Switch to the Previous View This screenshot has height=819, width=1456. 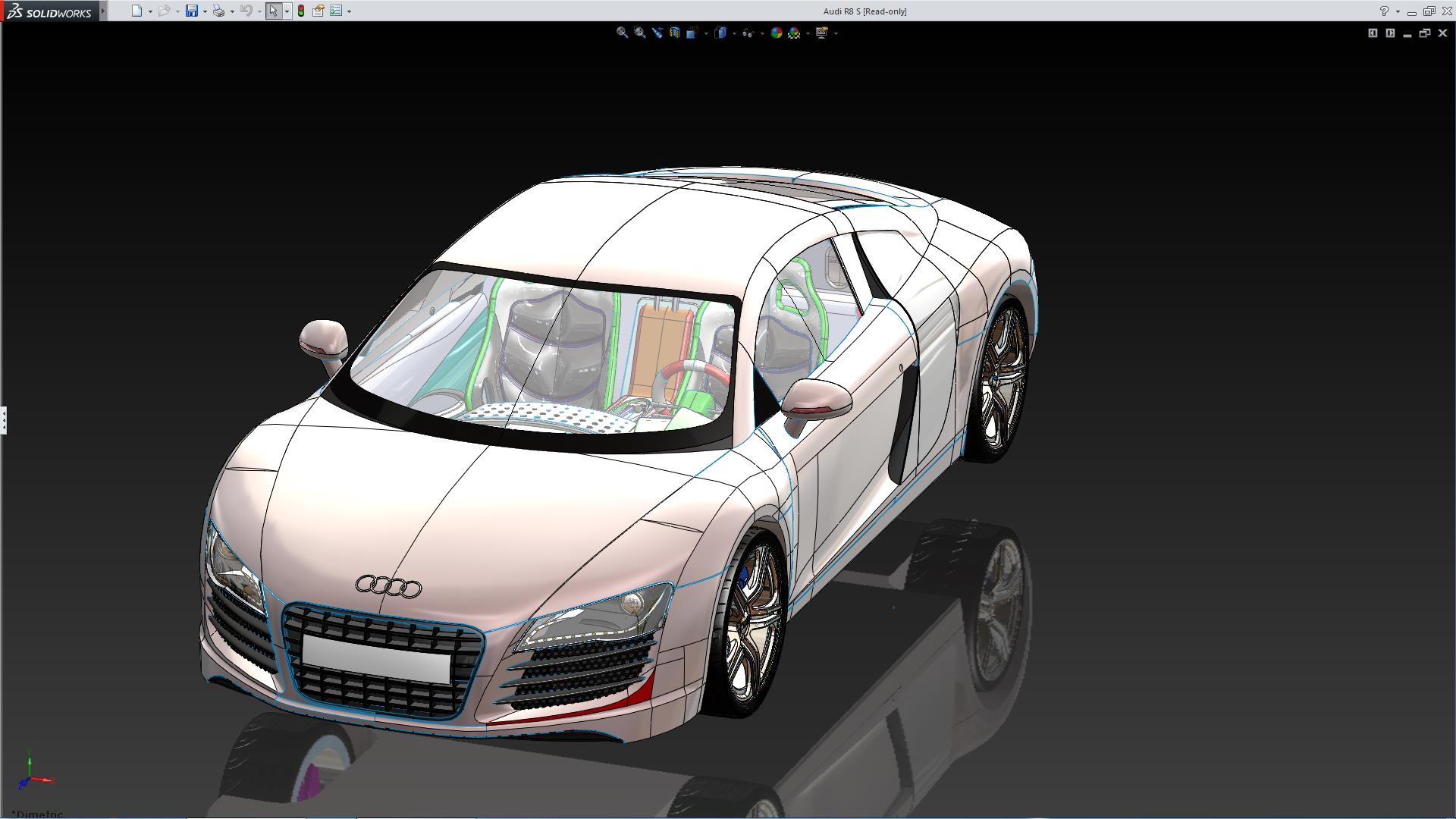(x=657, y=33)
